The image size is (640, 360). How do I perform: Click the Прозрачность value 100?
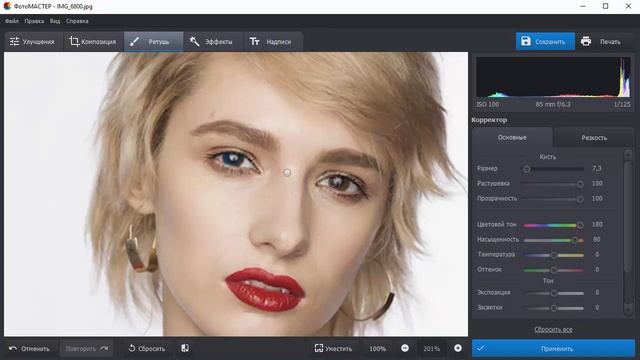click(x=597, y=198)
